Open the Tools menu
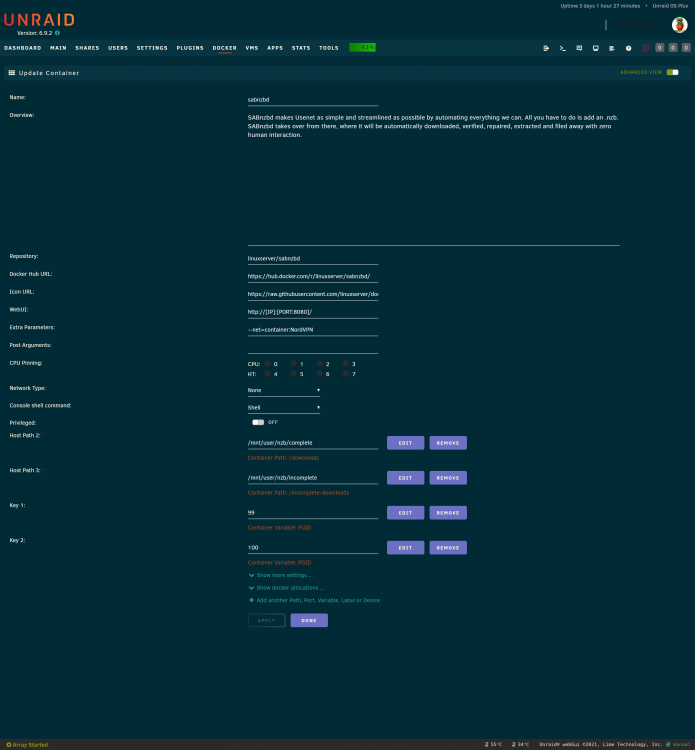The image size is (695, 750). [x=329, y=48]
